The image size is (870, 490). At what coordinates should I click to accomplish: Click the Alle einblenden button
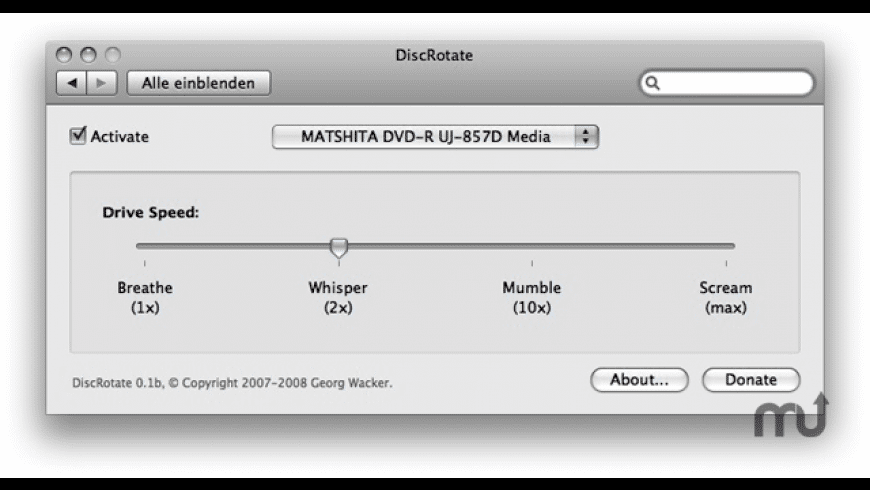click(198, 83)
